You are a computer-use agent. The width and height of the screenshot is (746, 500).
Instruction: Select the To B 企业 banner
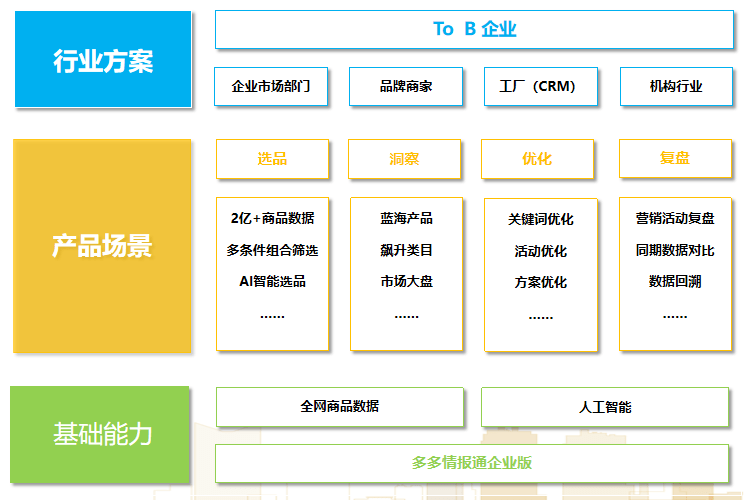click(474, 29)
